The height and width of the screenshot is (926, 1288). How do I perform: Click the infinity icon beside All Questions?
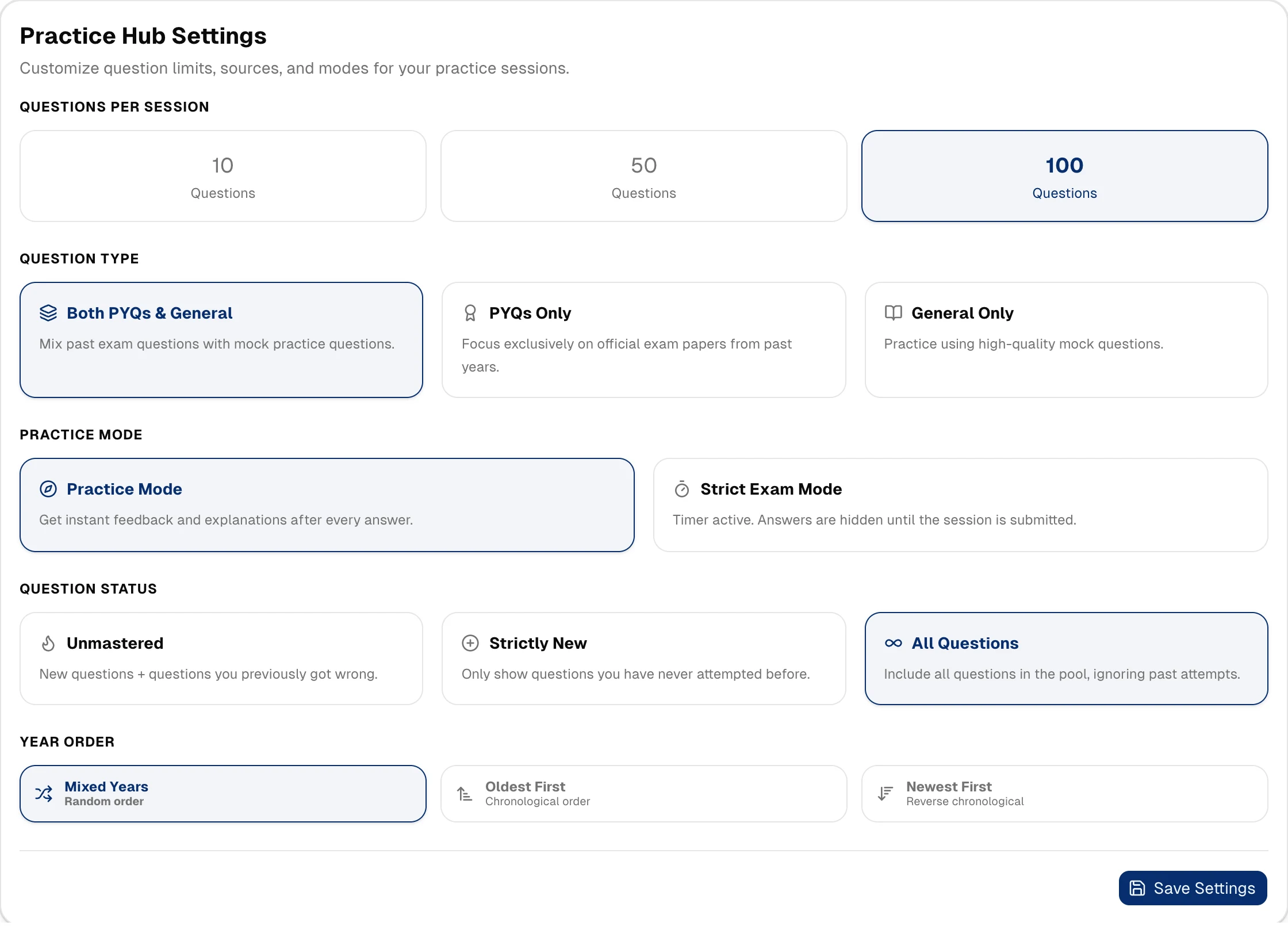(x=893, y=643)
